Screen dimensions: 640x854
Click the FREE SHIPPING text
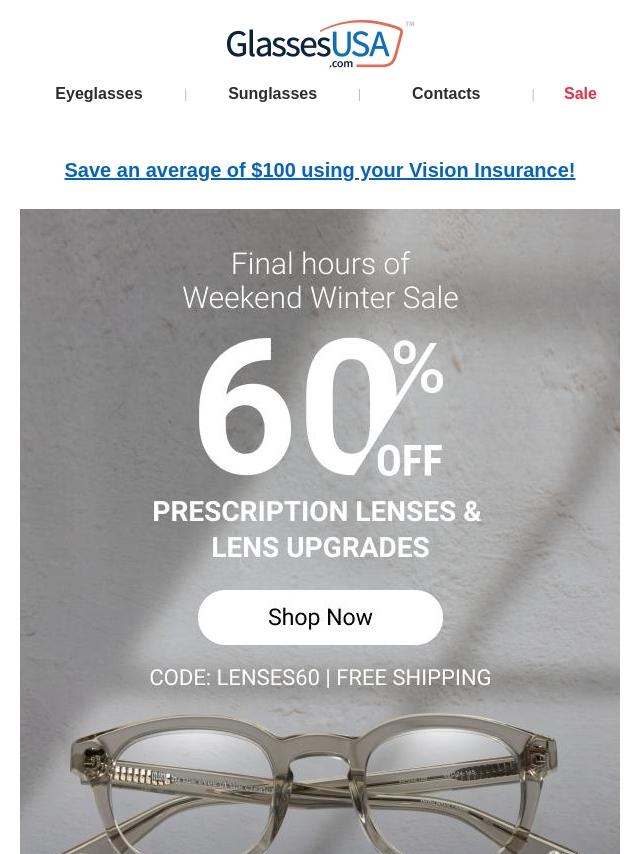pos(414,678)
